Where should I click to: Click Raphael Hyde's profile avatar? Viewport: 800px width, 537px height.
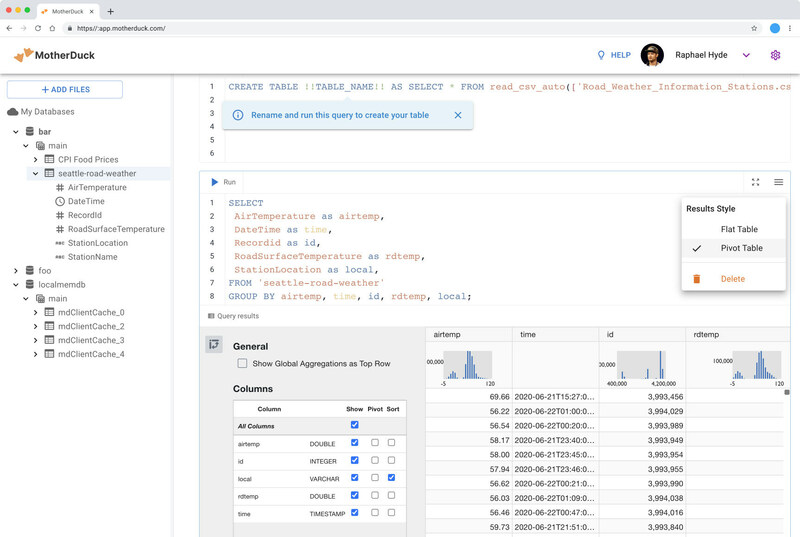(x=652, y=55)
